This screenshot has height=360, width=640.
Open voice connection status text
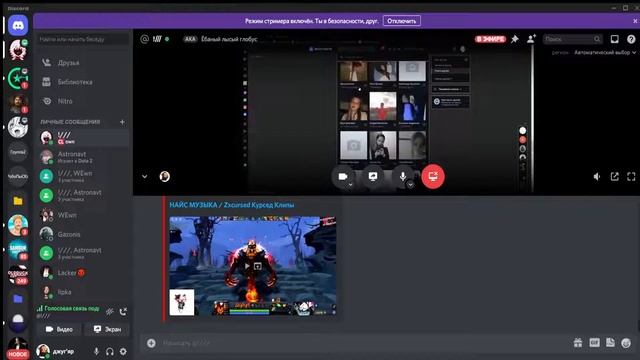(x=71, y=309)
